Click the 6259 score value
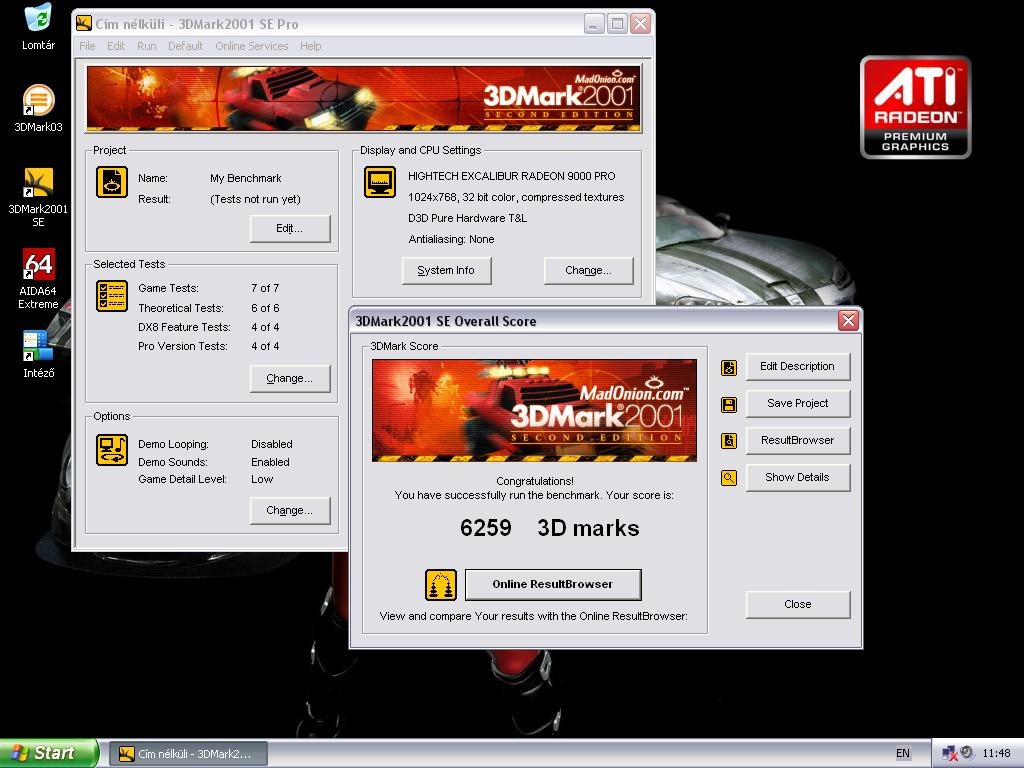Image resolution: width=1024 pixels, height=768 pixels. pyautogui.click(x=485, y=528)
